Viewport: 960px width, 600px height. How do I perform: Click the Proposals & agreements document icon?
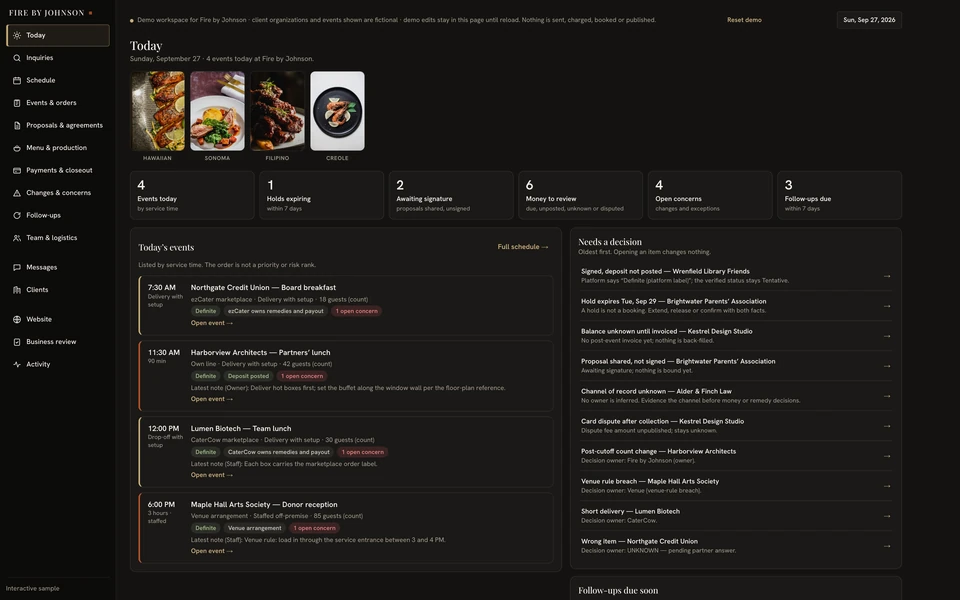tap(17, 126)
